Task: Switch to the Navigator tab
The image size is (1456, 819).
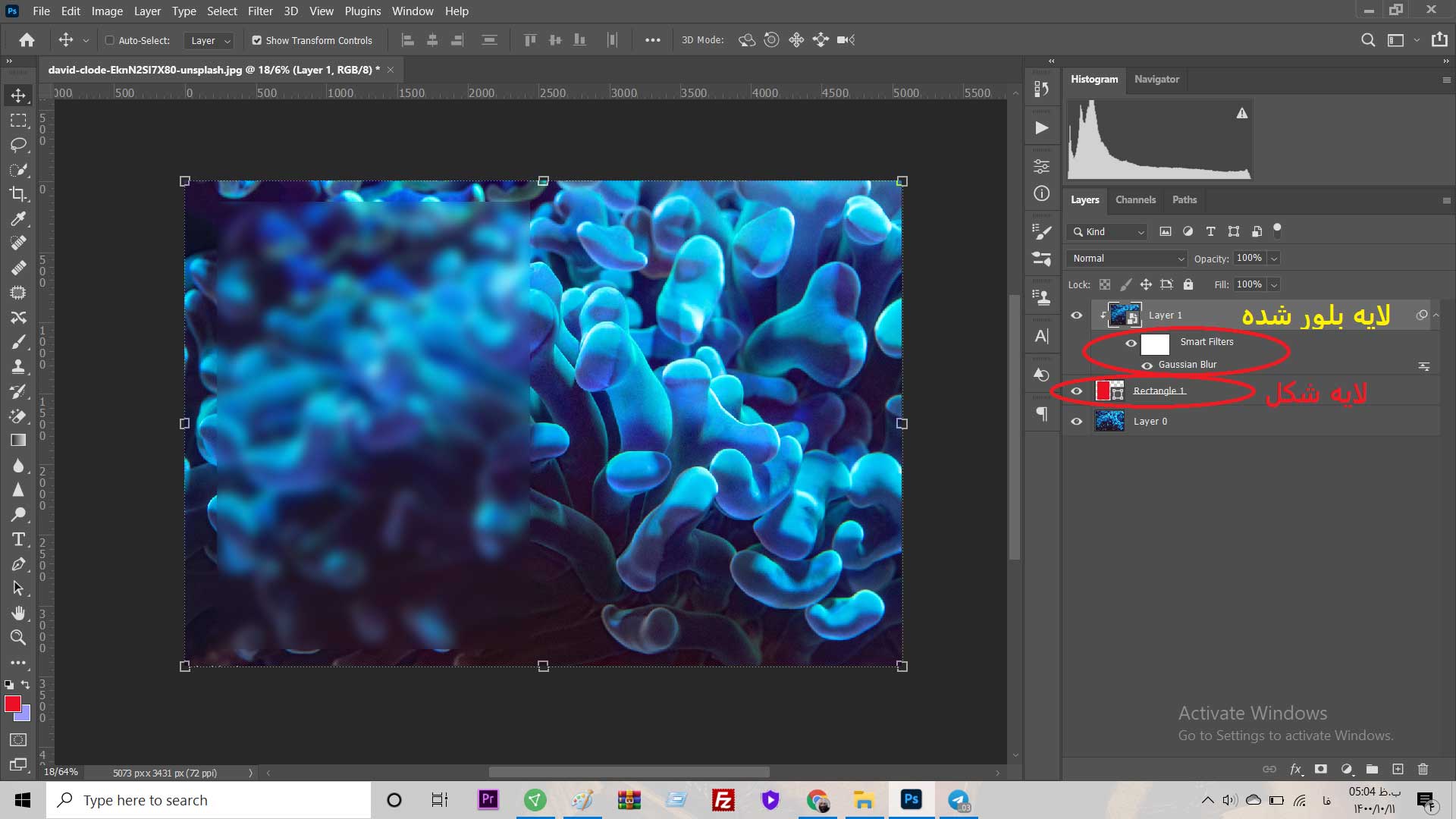Action: 1156,79
